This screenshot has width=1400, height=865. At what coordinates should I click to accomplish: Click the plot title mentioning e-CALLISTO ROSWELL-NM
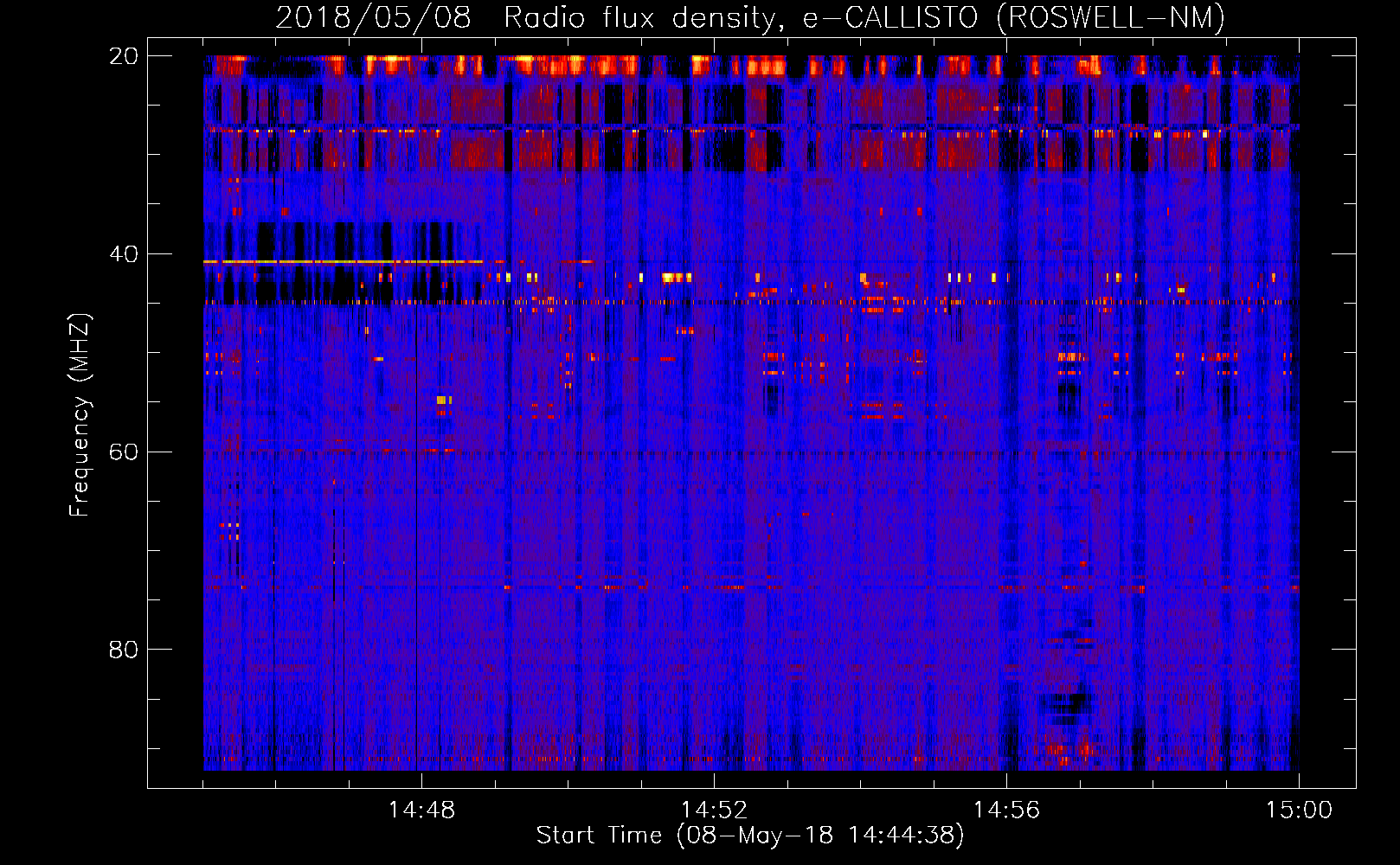[750, 17]
